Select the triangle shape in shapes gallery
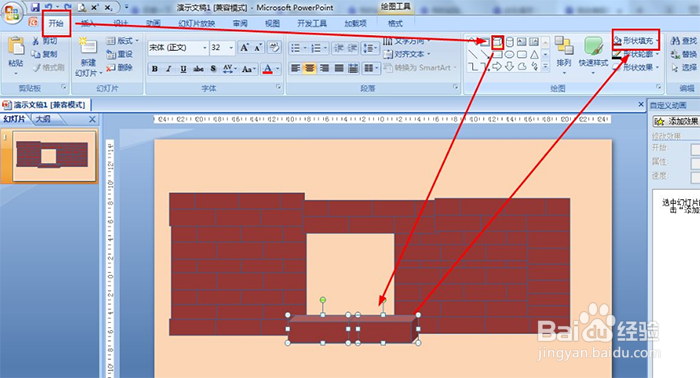Viewport: 700px width, 378px height. 534,54
